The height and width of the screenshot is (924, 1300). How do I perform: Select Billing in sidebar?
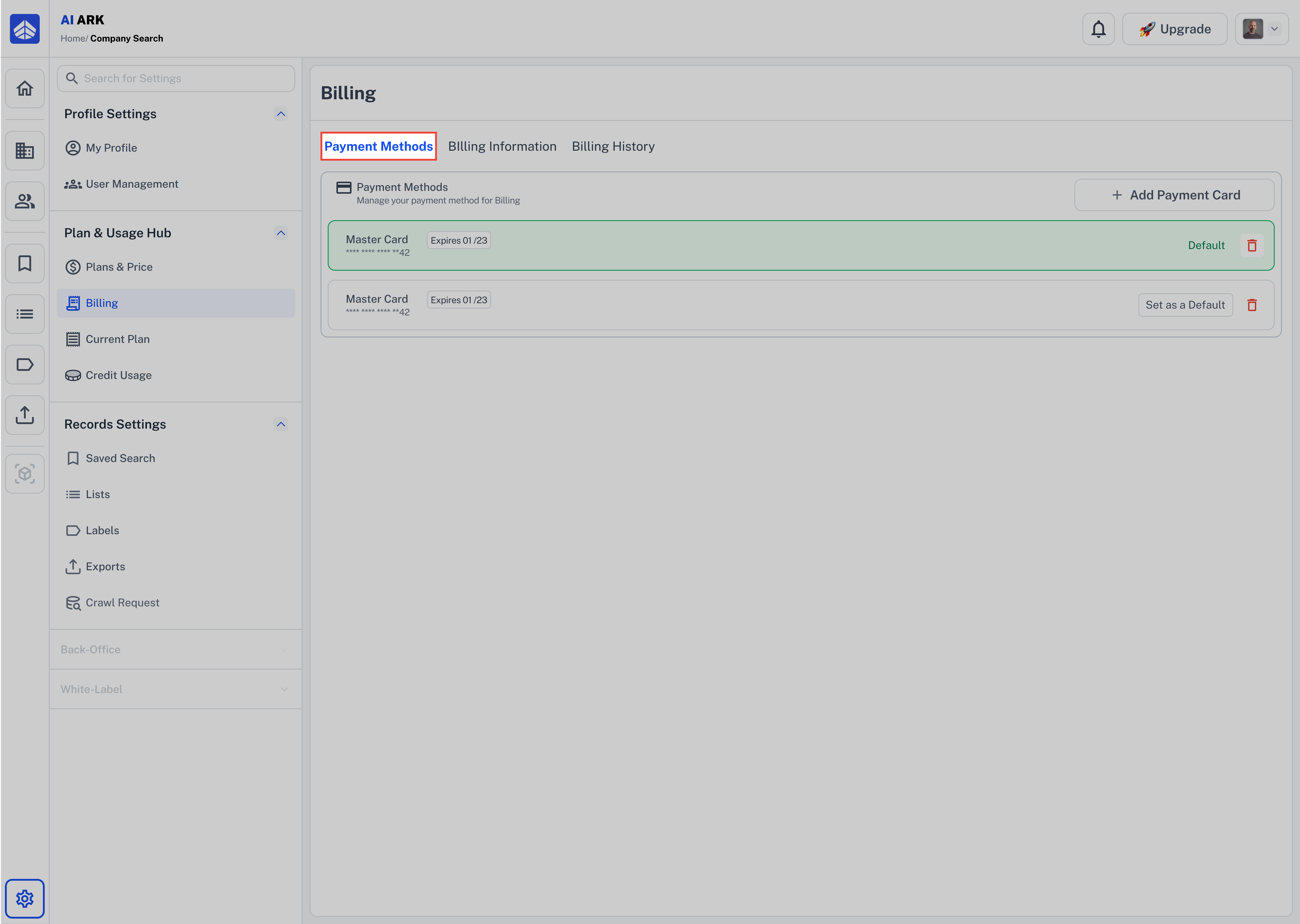[x=176, y=303]
